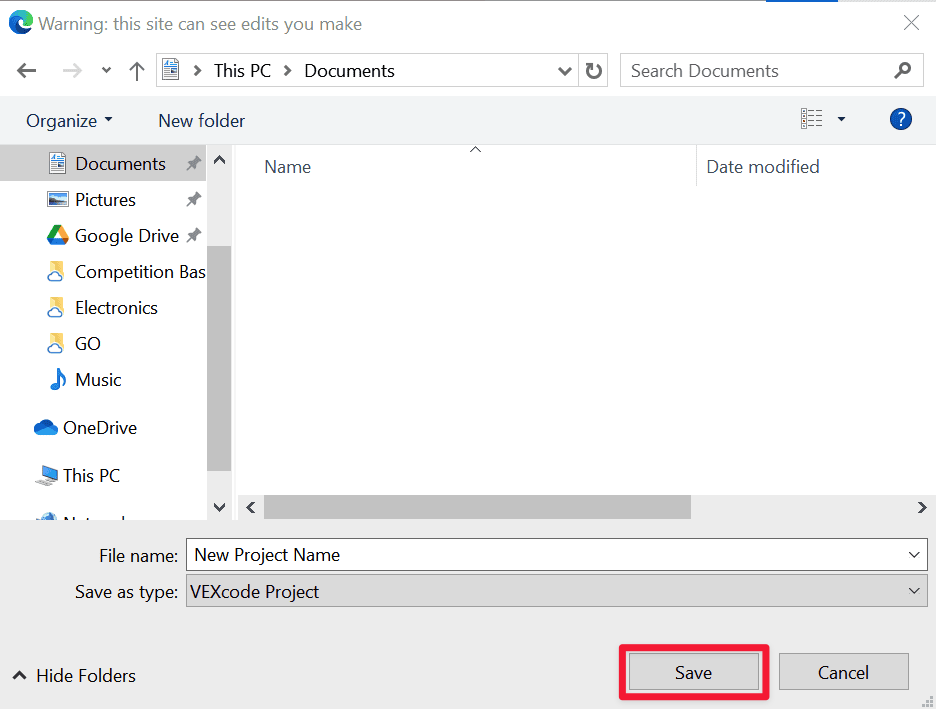Image resolution: width=936 pixels, height=709 pixels.
Task: Click the list view icon
Action: click(x=811, y=118)
